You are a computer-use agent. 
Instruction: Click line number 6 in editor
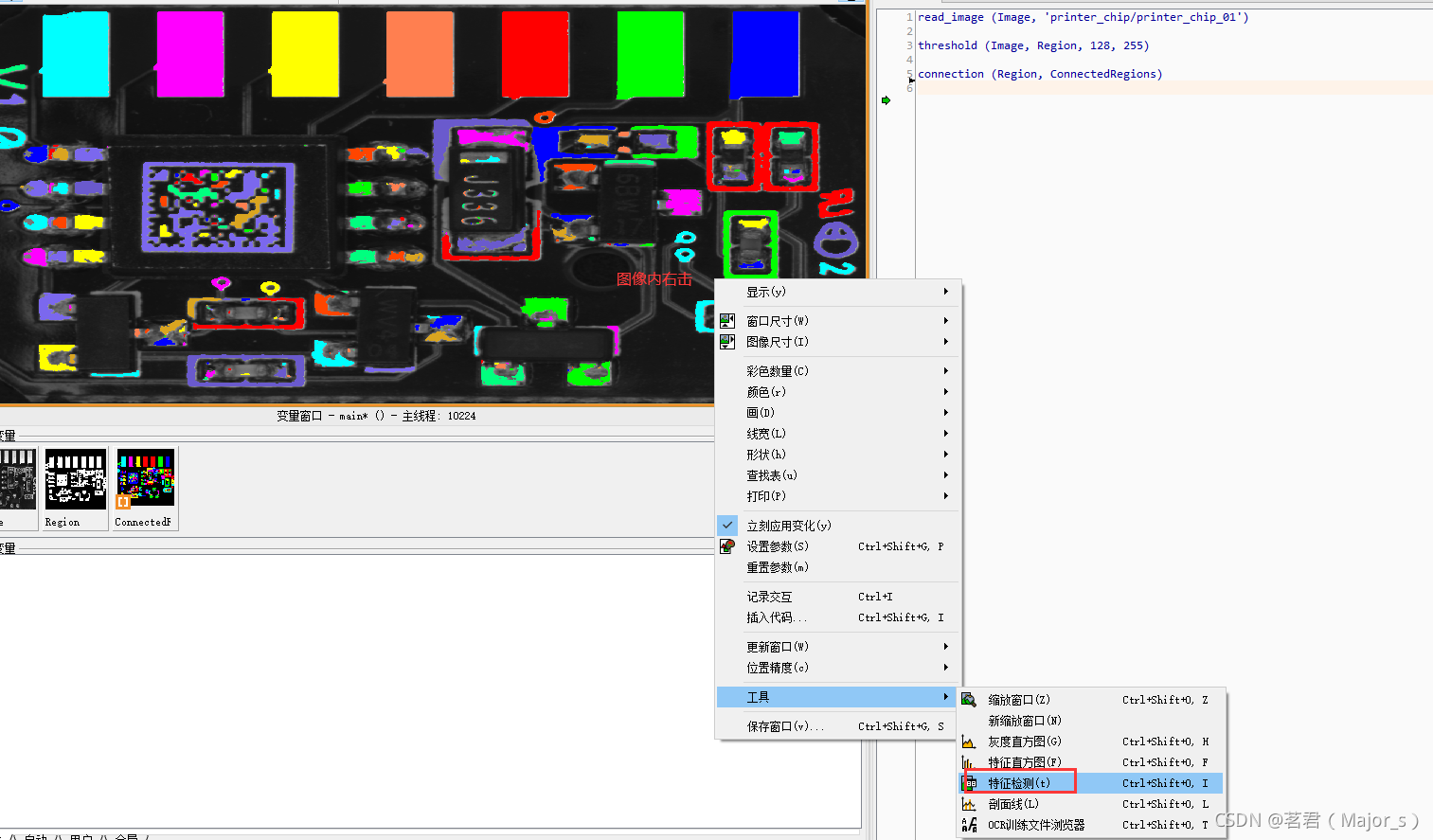(910, 88)
